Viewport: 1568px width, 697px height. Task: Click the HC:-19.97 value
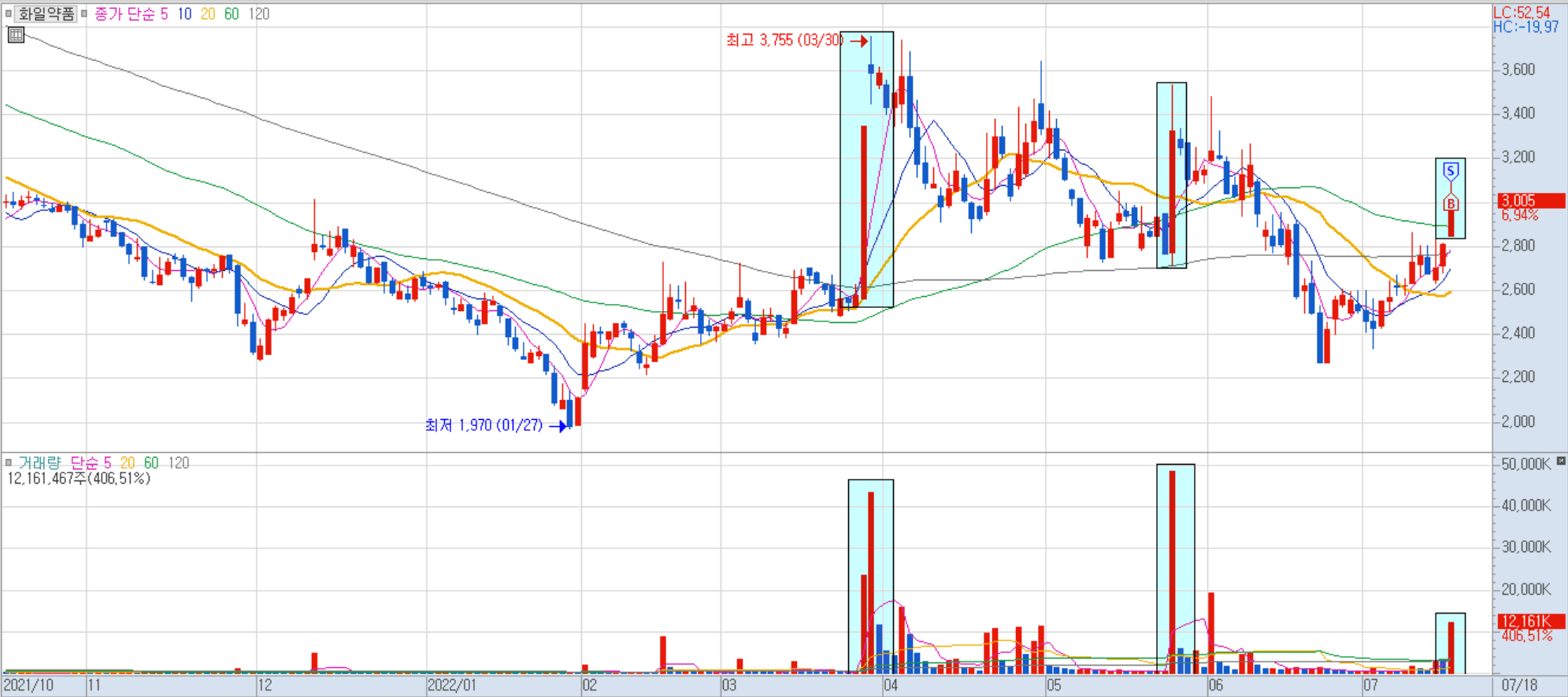1525,27
